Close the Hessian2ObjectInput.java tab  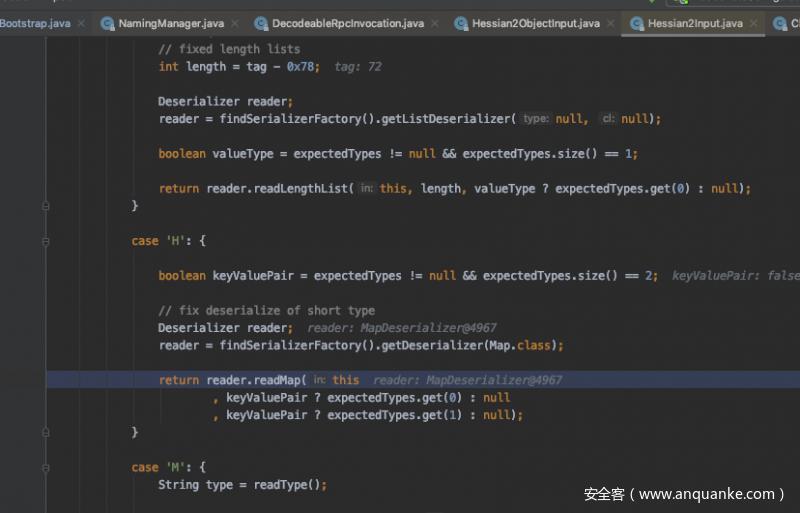click(609, 23)
